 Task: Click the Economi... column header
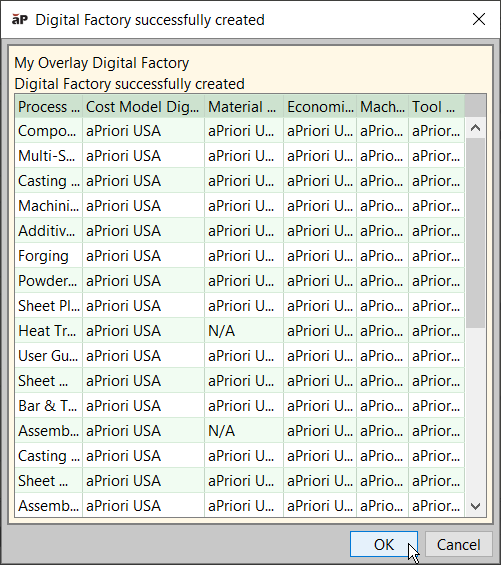320,107
